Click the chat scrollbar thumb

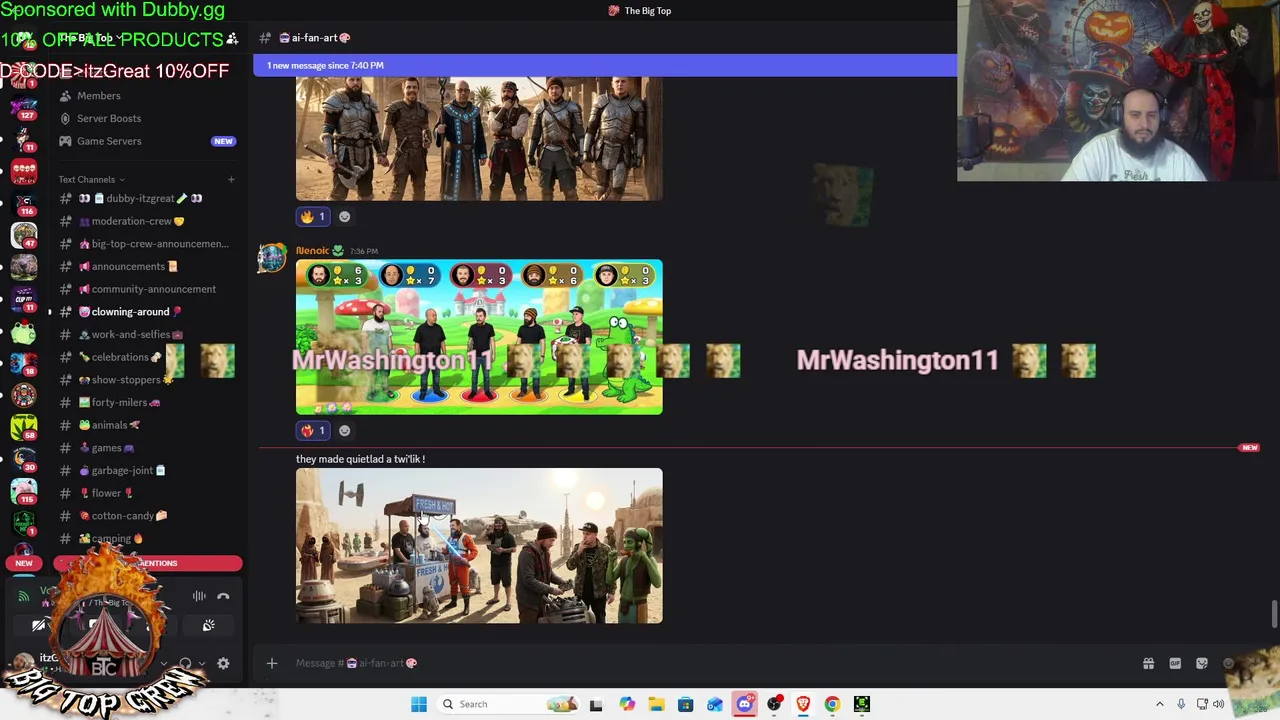(1274, 615)
